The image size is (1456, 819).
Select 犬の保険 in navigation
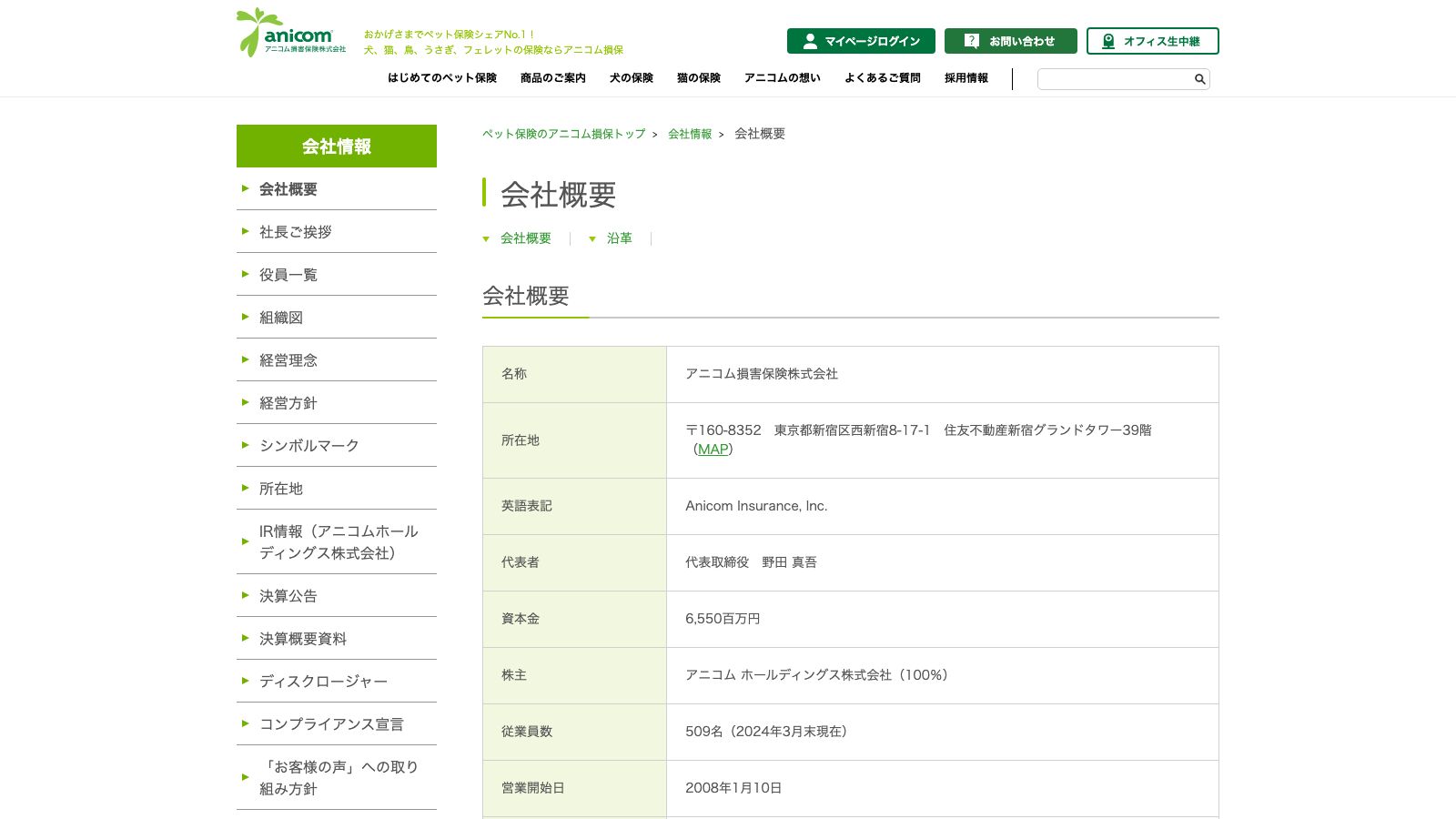click(632, 78)
